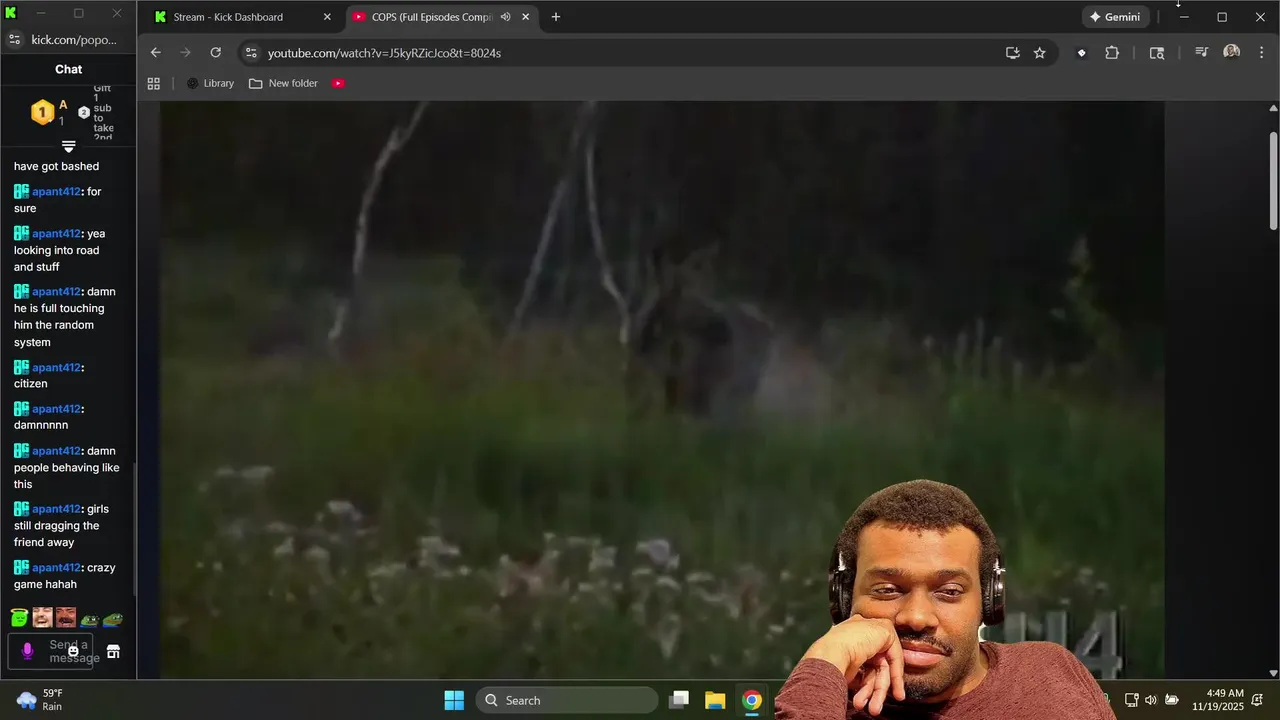Click the Chat header in Kick window
Screen dimensions: 1280x720
coord(68,69)
